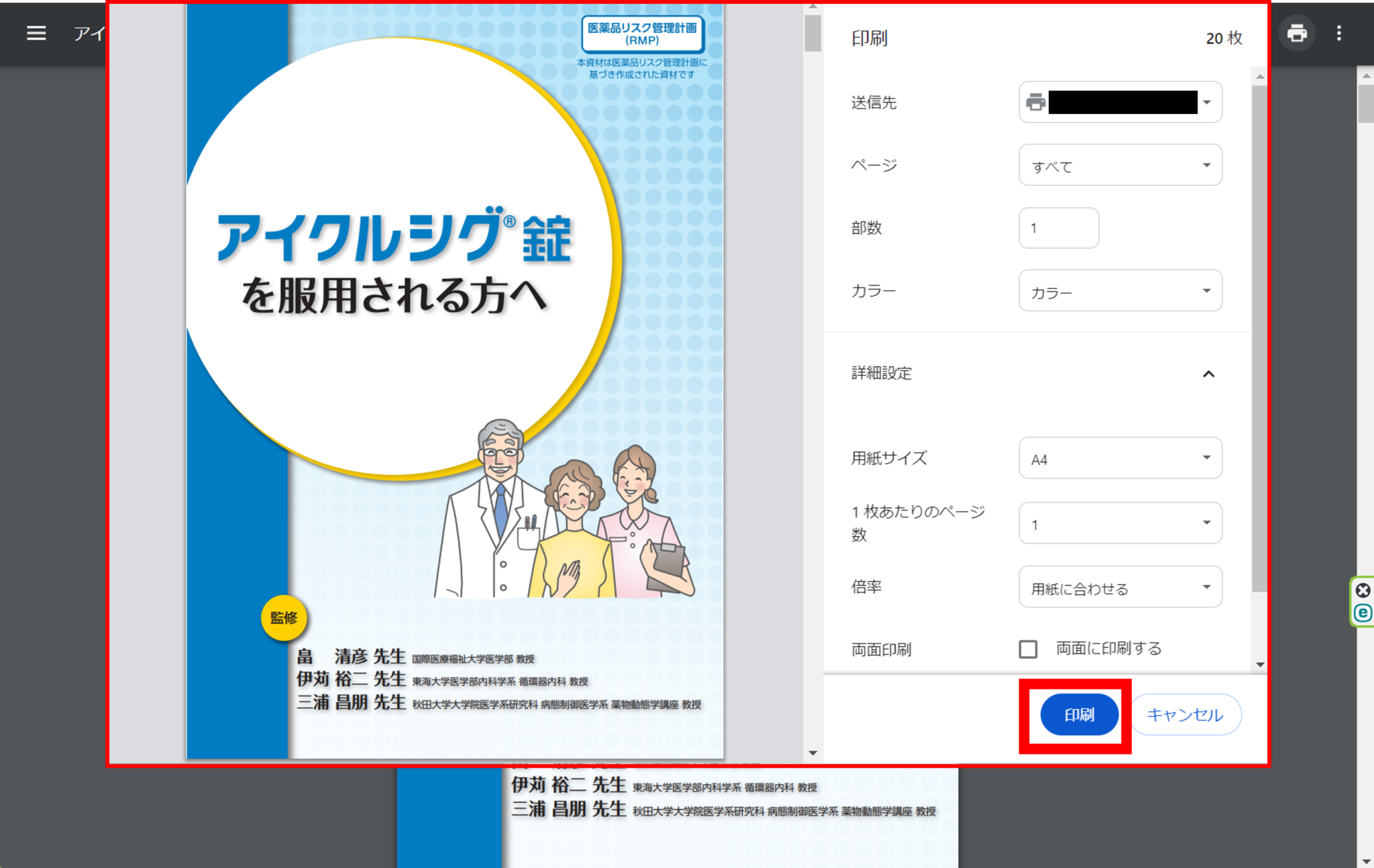
Task: Click up arrow of settings scrollbar
Action: [x=1259, y=76]
